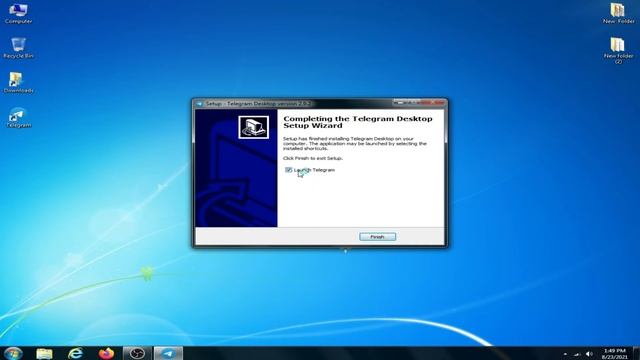
Task: Select the Recycle Bin desktop icon
Action: (x=18, y=48)
